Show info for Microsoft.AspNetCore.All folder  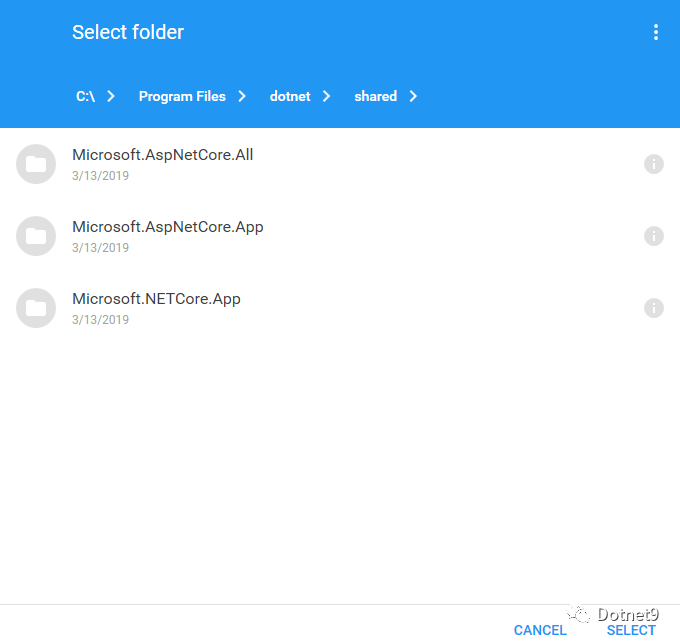point(654,164)
